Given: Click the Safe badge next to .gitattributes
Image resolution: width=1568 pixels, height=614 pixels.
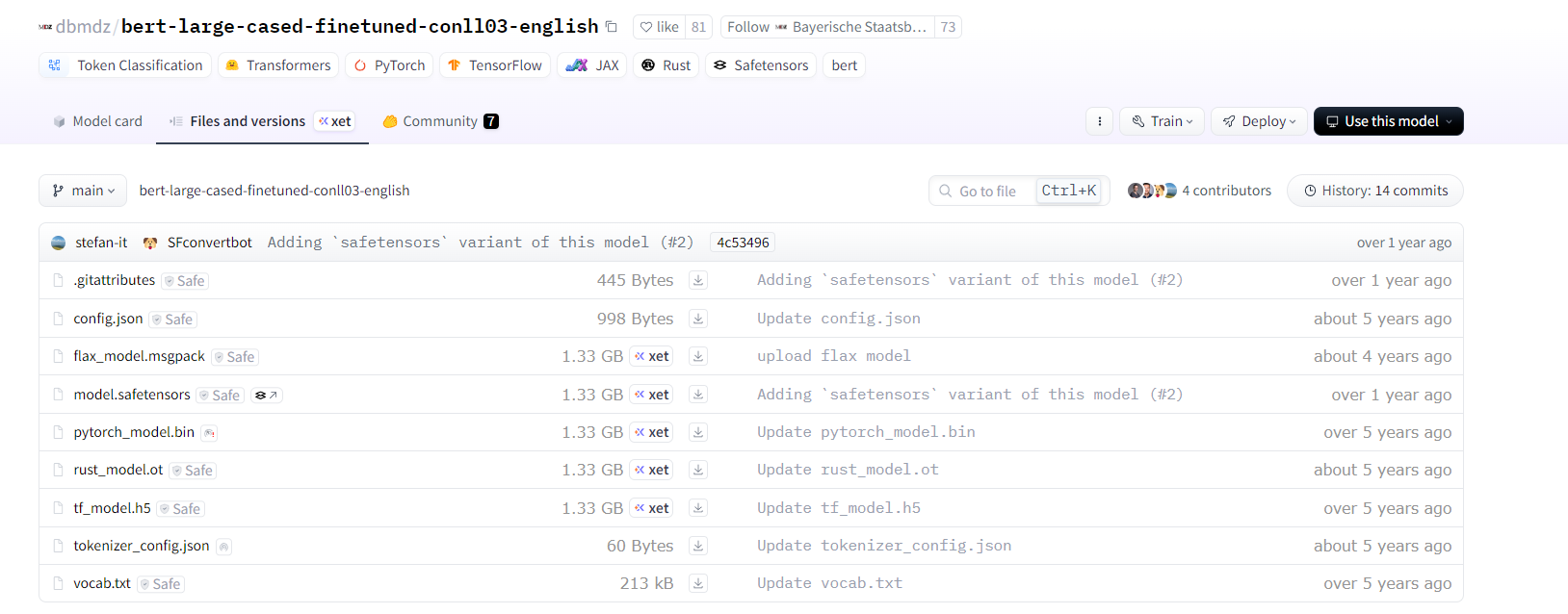Looking at the screenshot, I should (185, 281).
